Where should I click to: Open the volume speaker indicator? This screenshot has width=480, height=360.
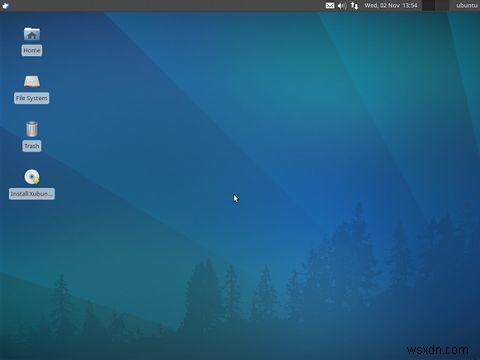click(x=342, y=6)
